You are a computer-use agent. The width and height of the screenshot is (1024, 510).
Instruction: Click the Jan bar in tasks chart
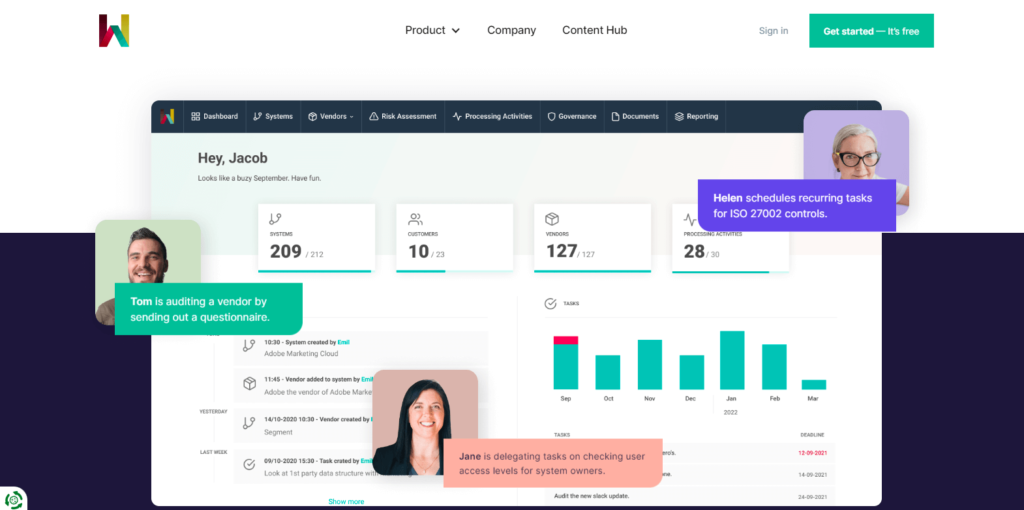coord(732,360)
